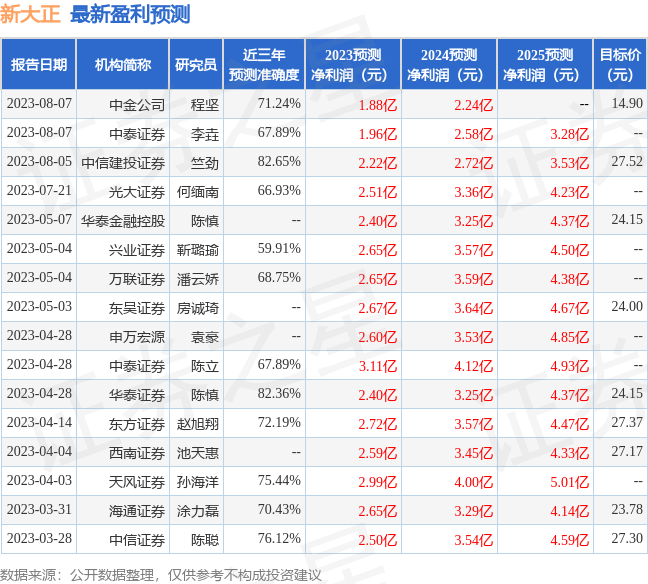
Task: Click institution 华泰金融控股
Action: click(123, 221)
